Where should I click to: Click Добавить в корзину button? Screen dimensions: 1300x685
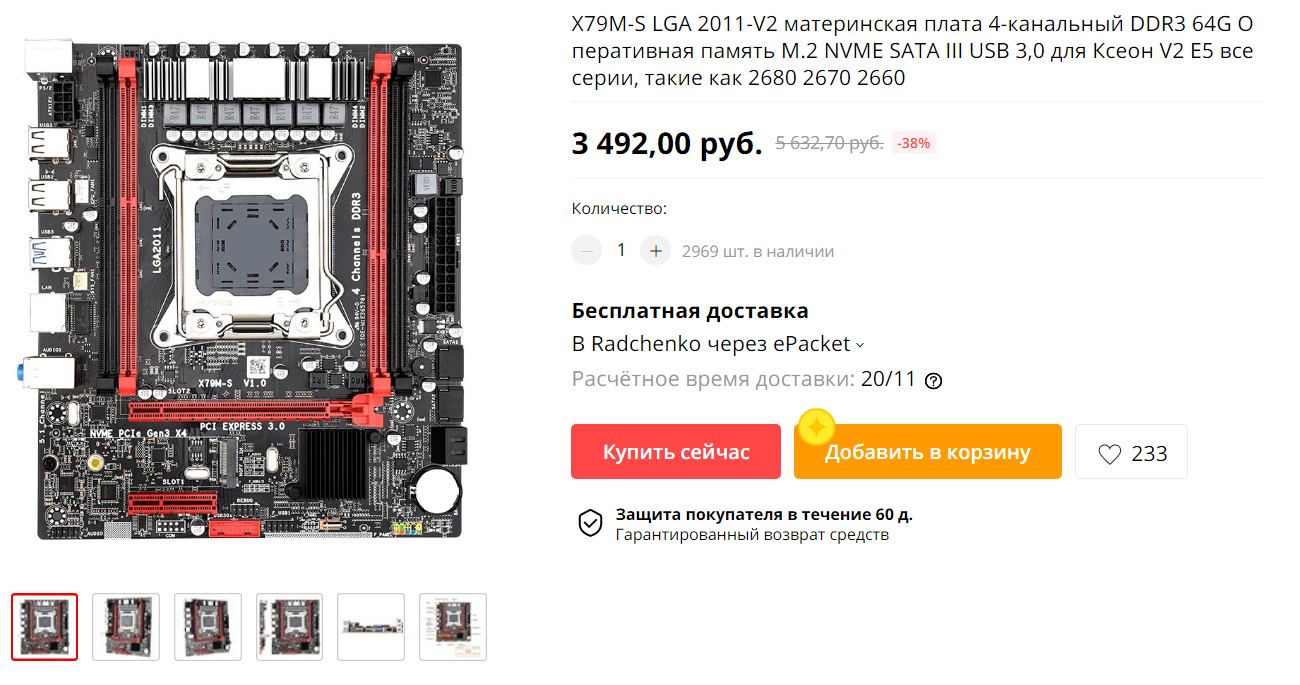(x=928, y=452)
